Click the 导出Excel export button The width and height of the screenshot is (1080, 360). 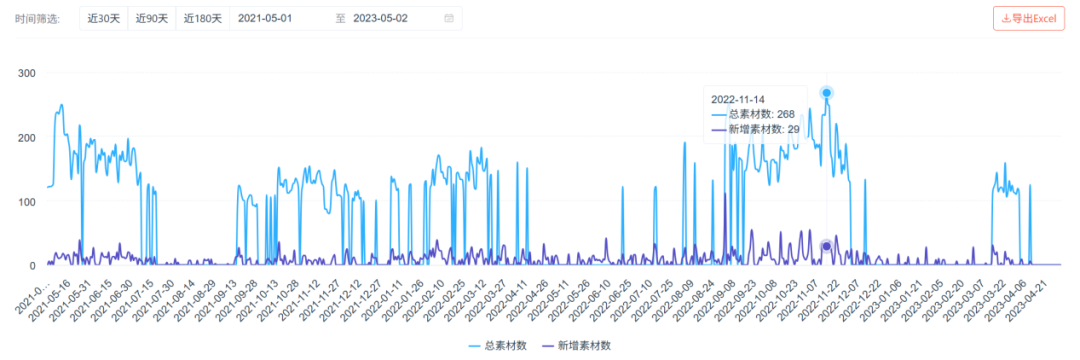point(1028,19)
